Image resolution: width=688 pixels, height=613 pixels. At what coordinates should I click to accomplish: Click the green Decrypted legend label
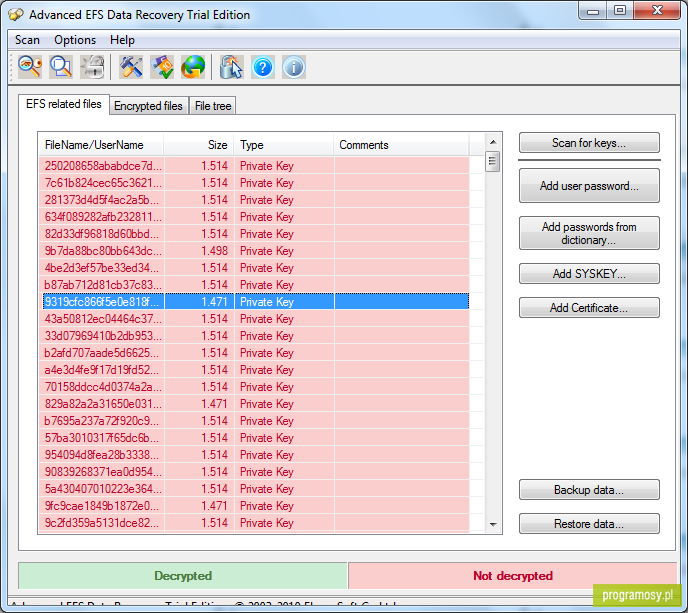(183, 576)
